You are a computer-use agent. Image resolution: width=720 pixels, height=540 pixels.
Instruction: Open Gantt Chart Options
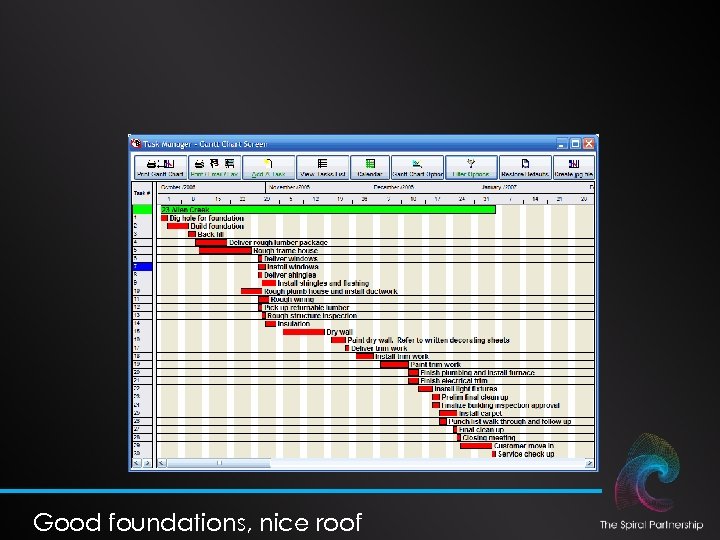(417, 167)
